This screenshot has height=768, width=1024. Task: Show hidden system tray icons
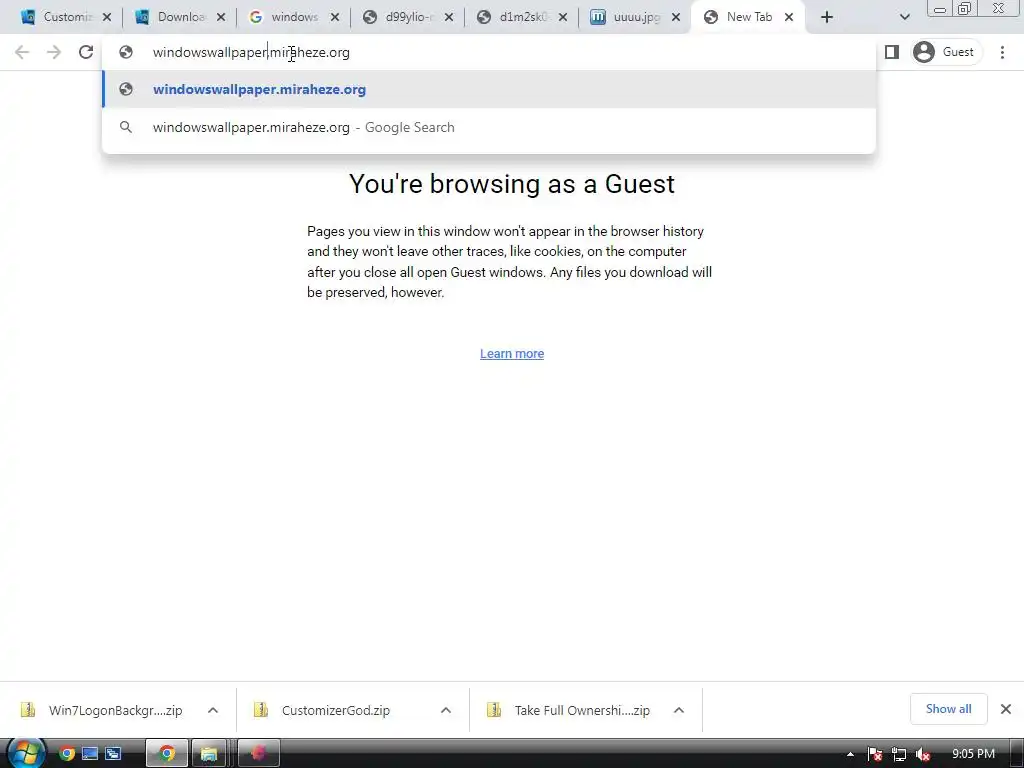(x=850, y=755)
